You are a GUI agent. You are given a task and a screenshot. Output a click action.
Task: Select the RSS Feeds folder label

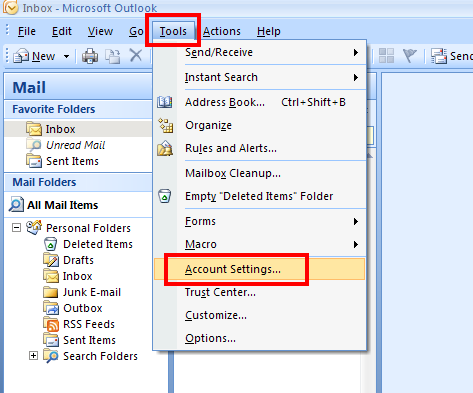[89, 324]
